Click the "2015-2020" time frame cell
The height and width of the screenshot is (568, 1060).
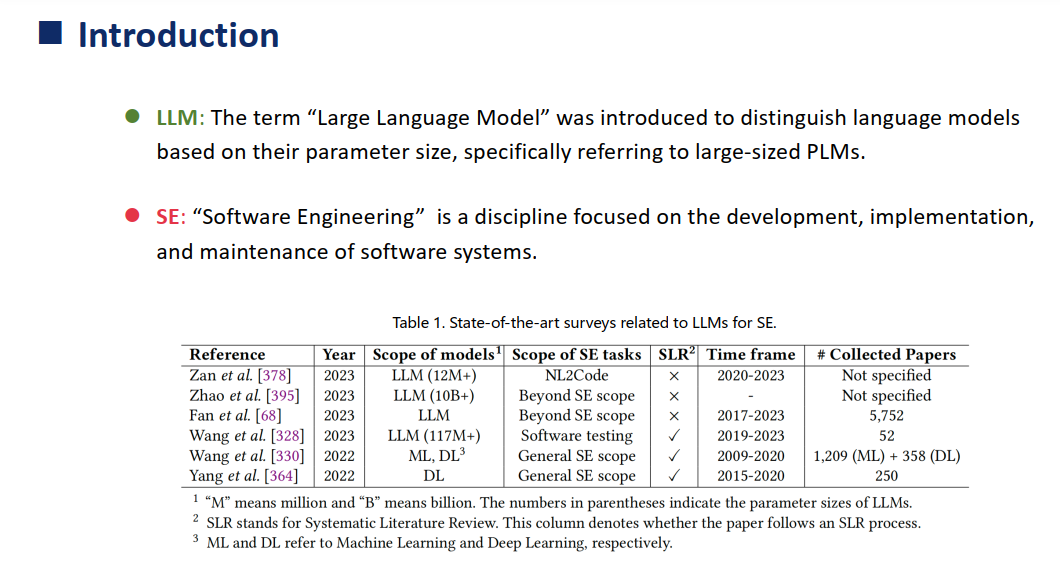[x=751, y=475]
